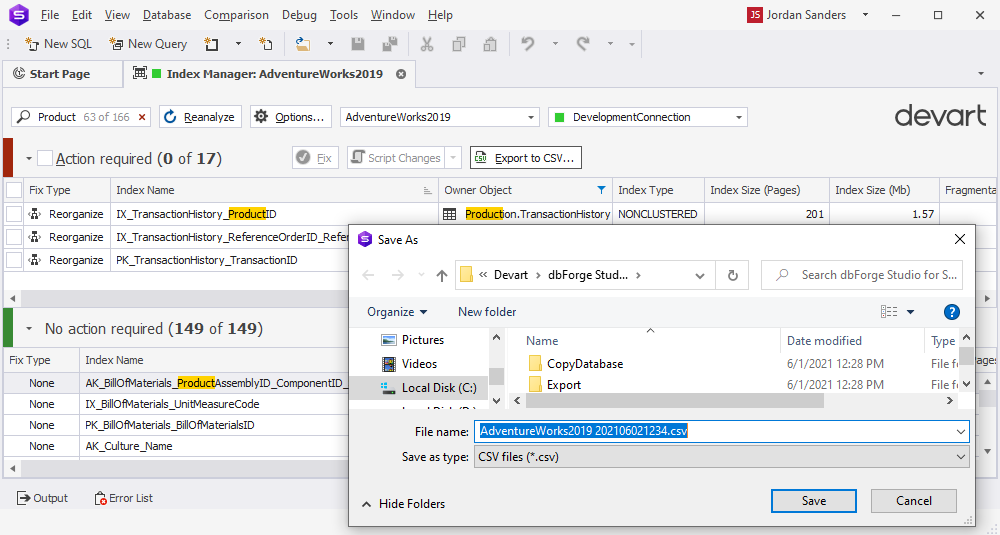Check the IX_TransactionHistory_ProductID row checkbox
1000x535 pixels.
point(13,214)
